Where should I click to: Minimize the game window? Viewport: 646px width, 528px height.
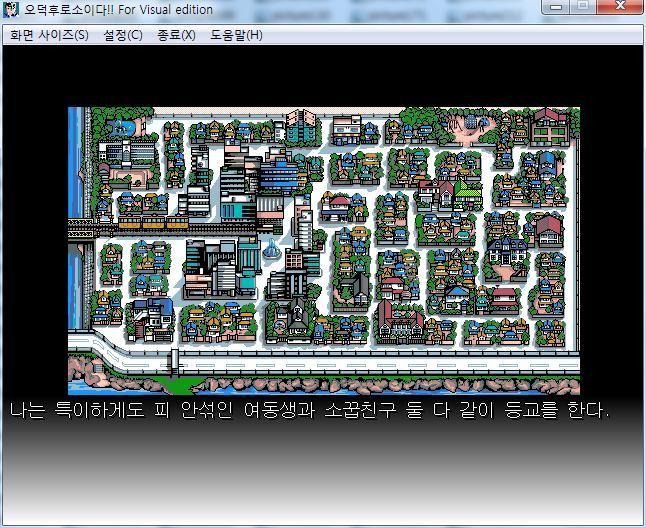coord(556,7)
